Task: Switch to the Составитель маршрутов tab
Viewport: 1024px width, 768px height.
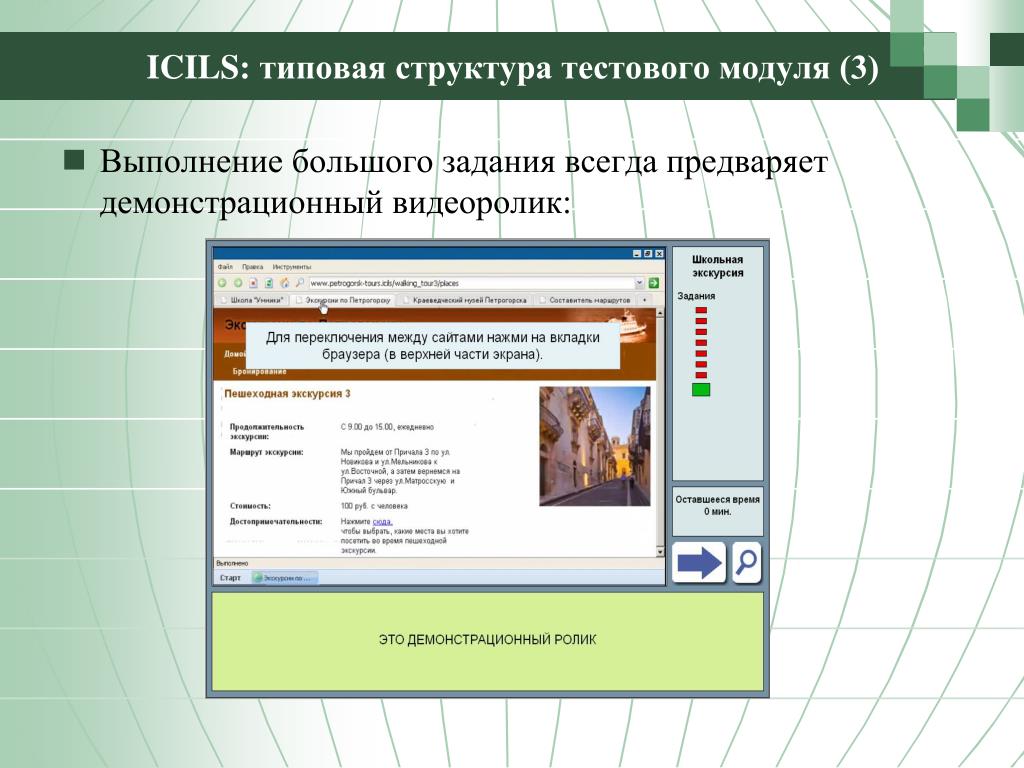Action: click(x=585, y=300)
